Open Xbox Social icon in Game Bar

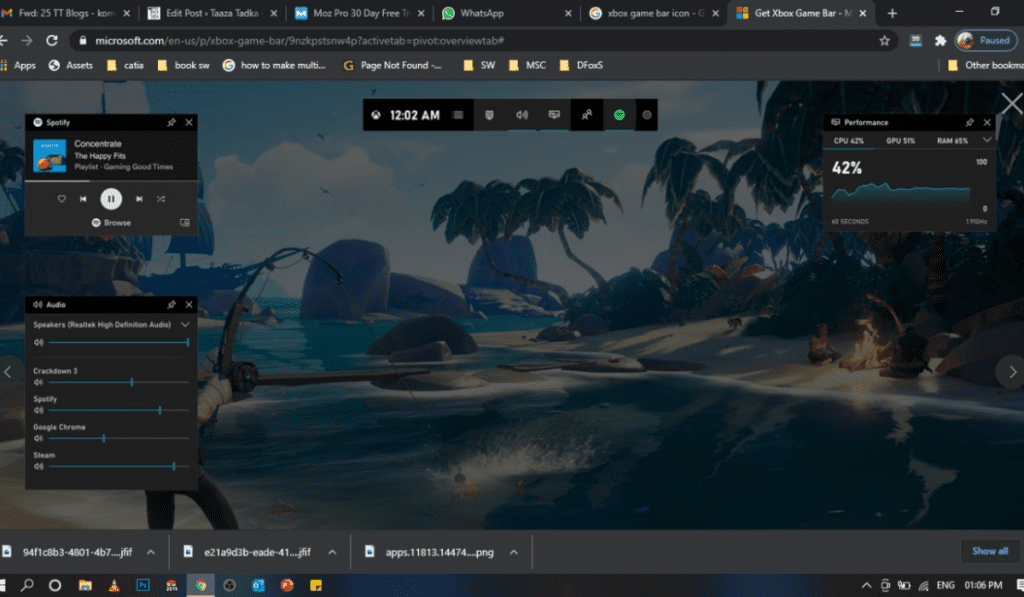(x=587, y=115)
